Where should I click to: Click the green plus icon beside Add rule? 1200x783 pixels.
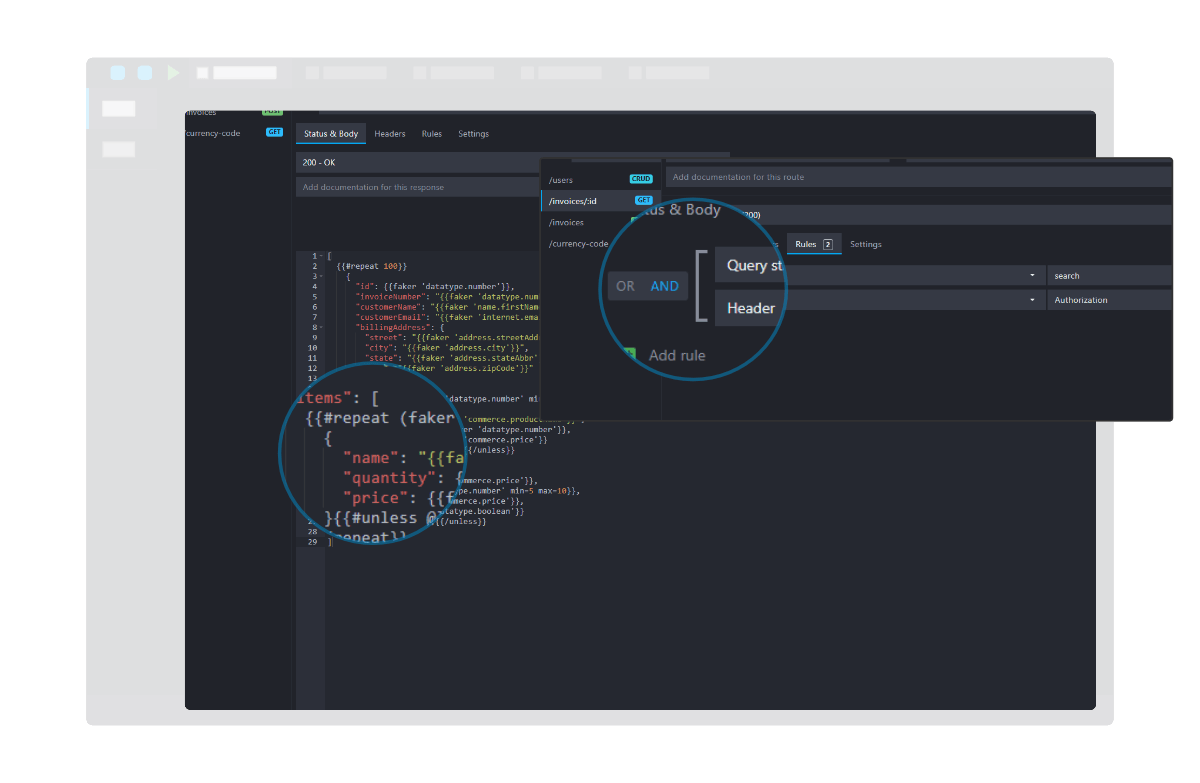(x=629, y=354)
